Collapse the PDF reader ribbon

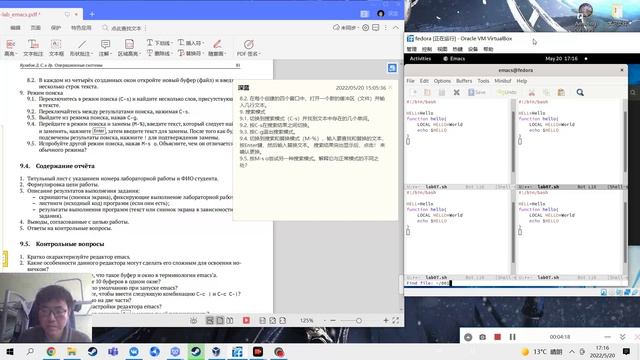pyautogui.click(x=396, y=28)
